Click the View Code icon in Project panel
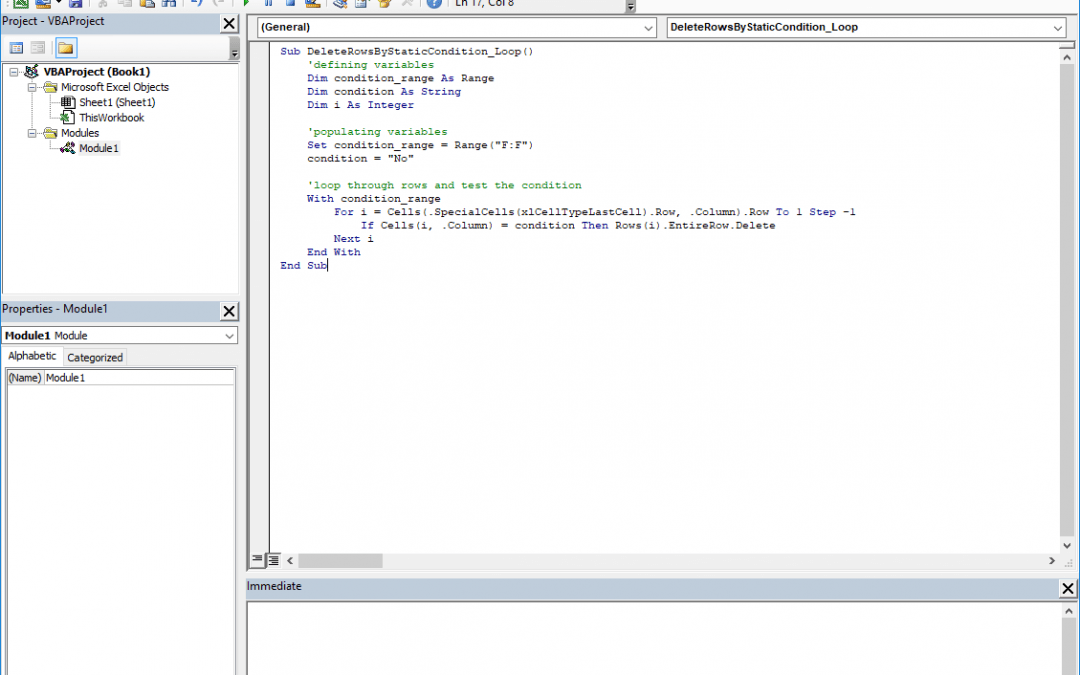1080x675 pixels. (x=16, y=48)
